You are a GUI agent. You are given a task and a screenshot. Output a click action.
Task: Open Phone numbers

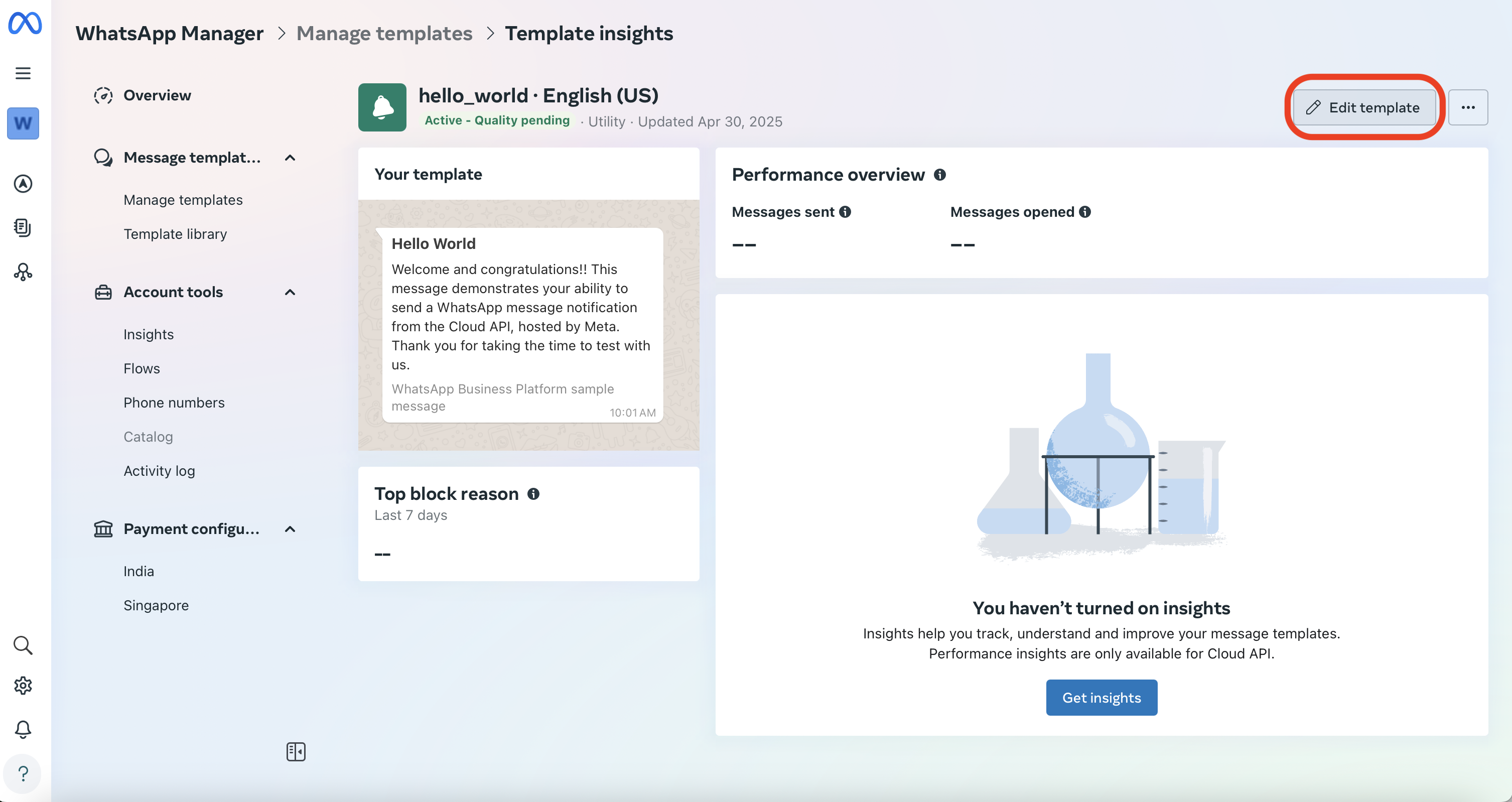(x=174, y=402)
